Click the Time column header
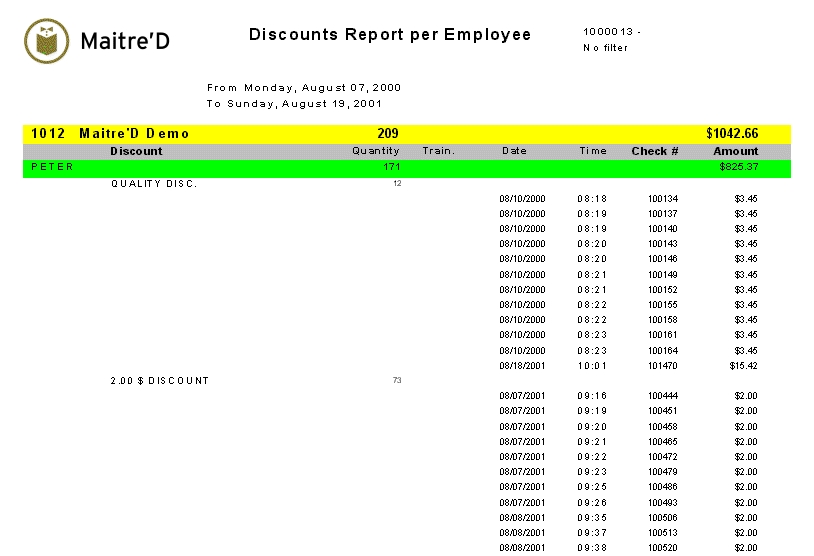 pyautogui.click(x=593, y=151)
